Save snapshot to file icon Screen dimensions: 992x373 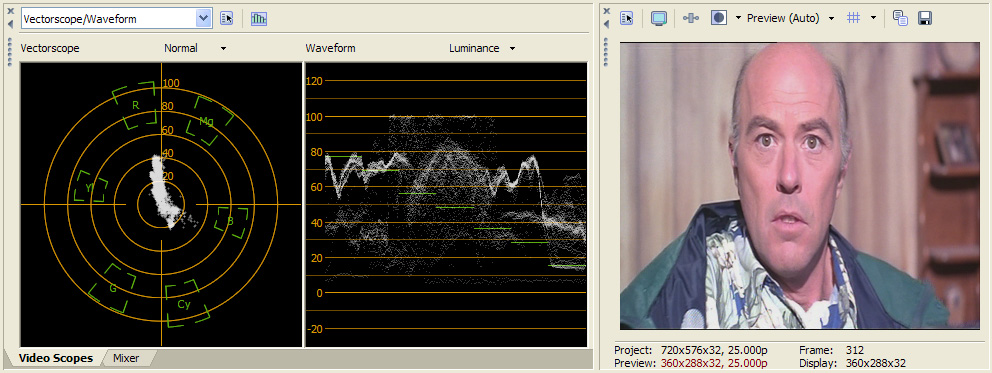[x=924, y=18]
